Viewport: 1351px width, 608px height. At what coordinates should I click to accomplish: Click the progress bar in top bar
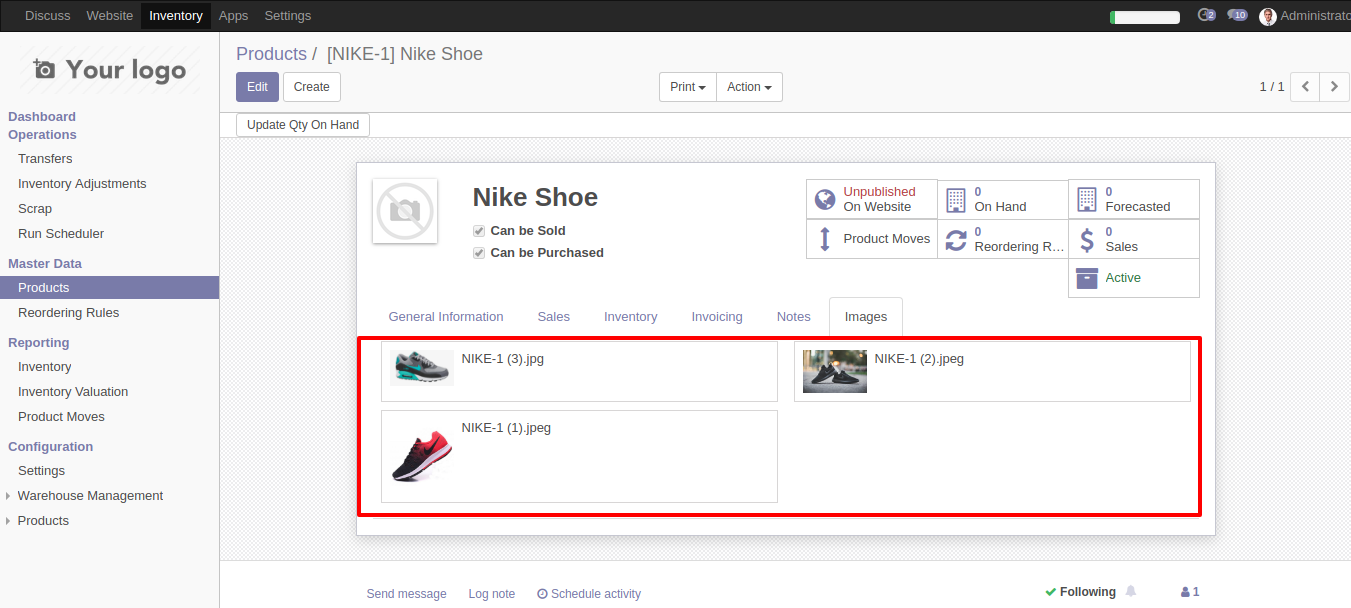click(1145, 17)
